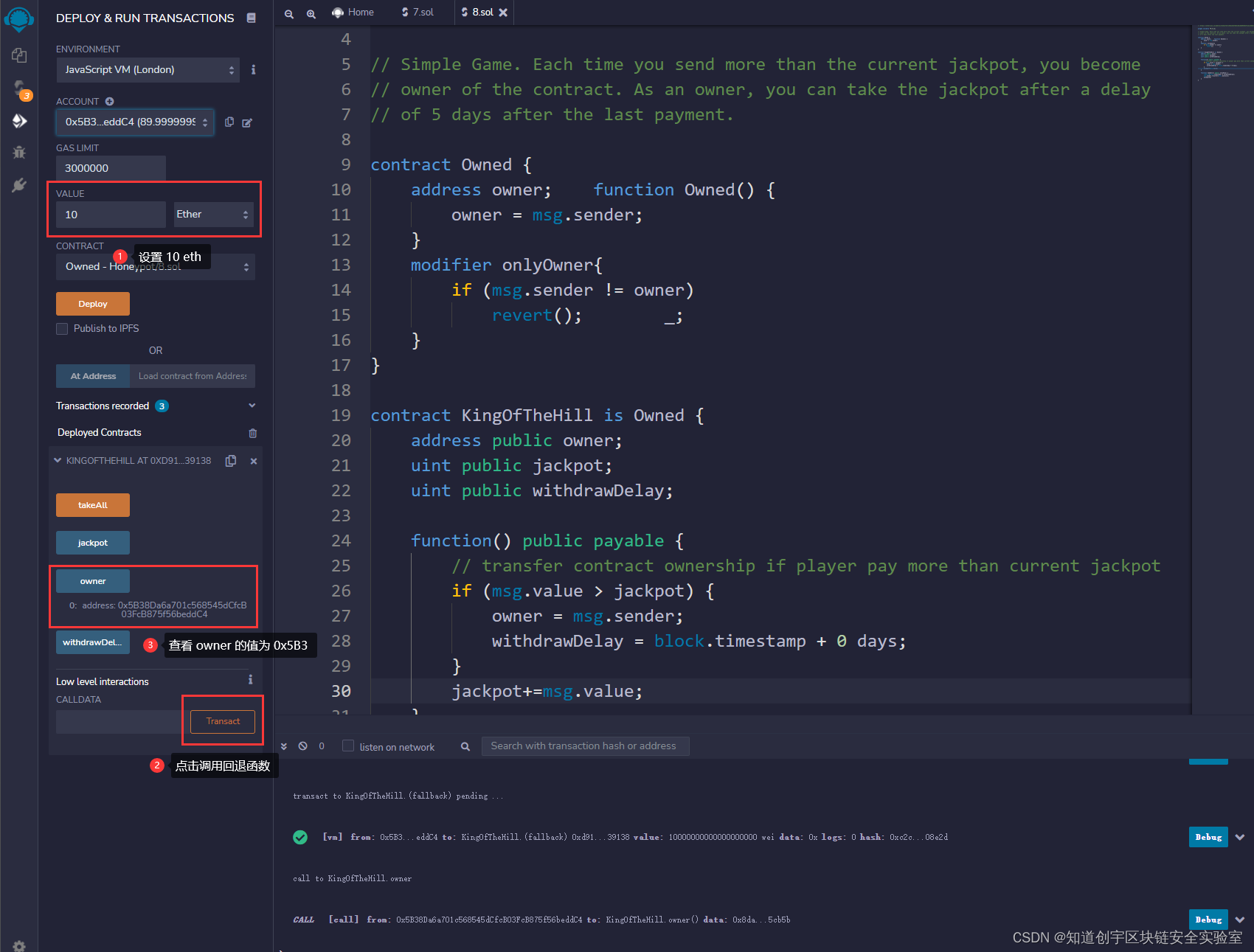Image resolution: width=1254 pixels, height=952 pixels.
Task: Click the Value amount input field
Action: click(111, 215)
